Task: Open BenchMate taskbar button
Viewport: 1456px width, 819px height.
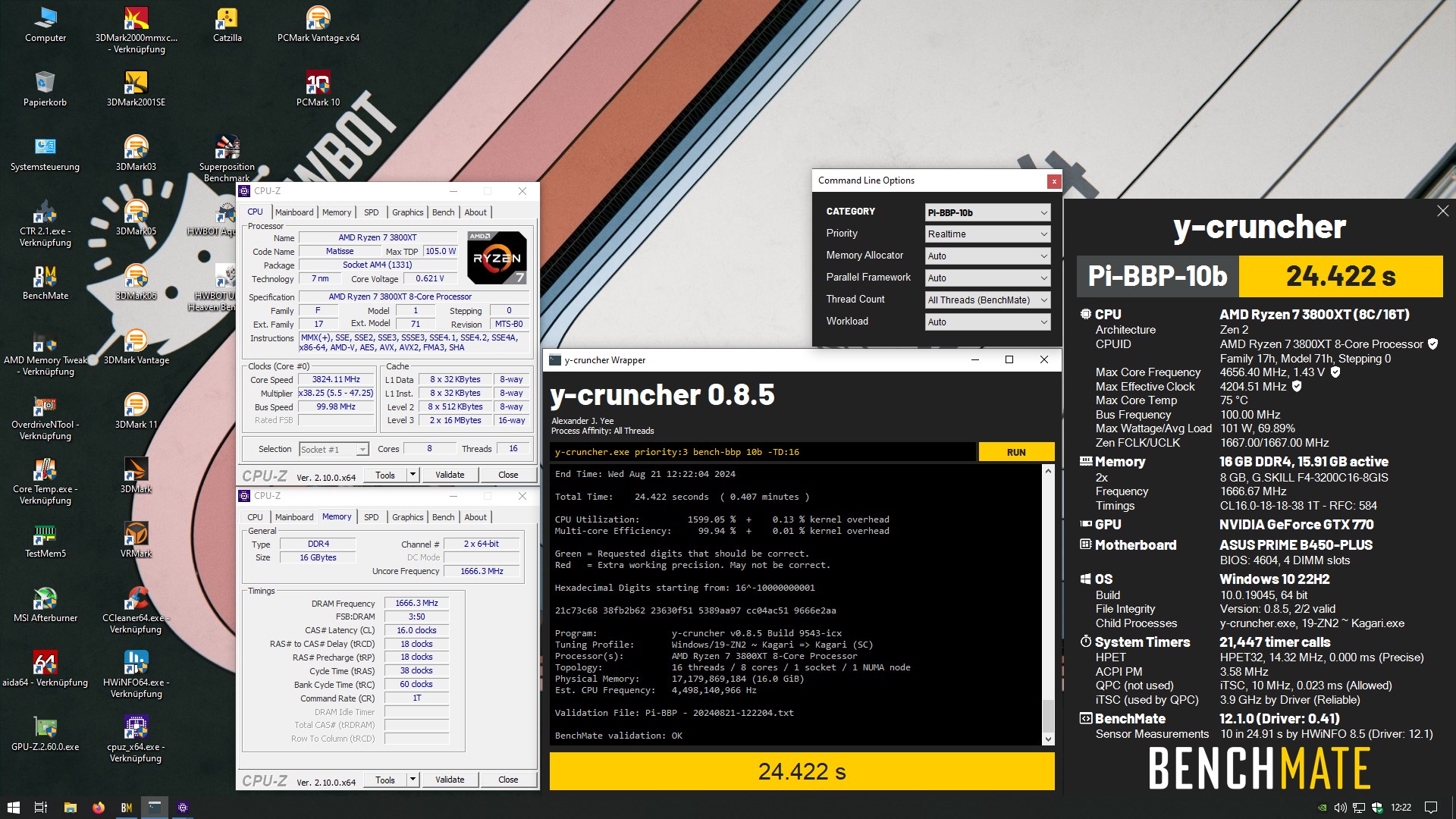Action: coord(127,808)
